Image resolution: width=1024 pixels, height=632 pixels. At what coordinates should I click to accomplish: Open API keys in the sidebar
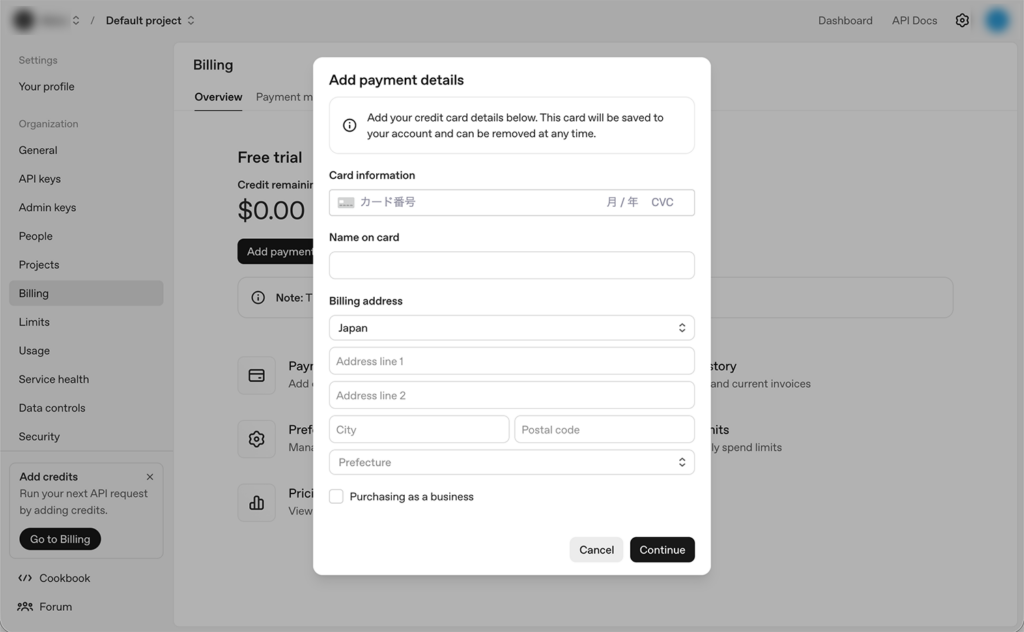40,179
